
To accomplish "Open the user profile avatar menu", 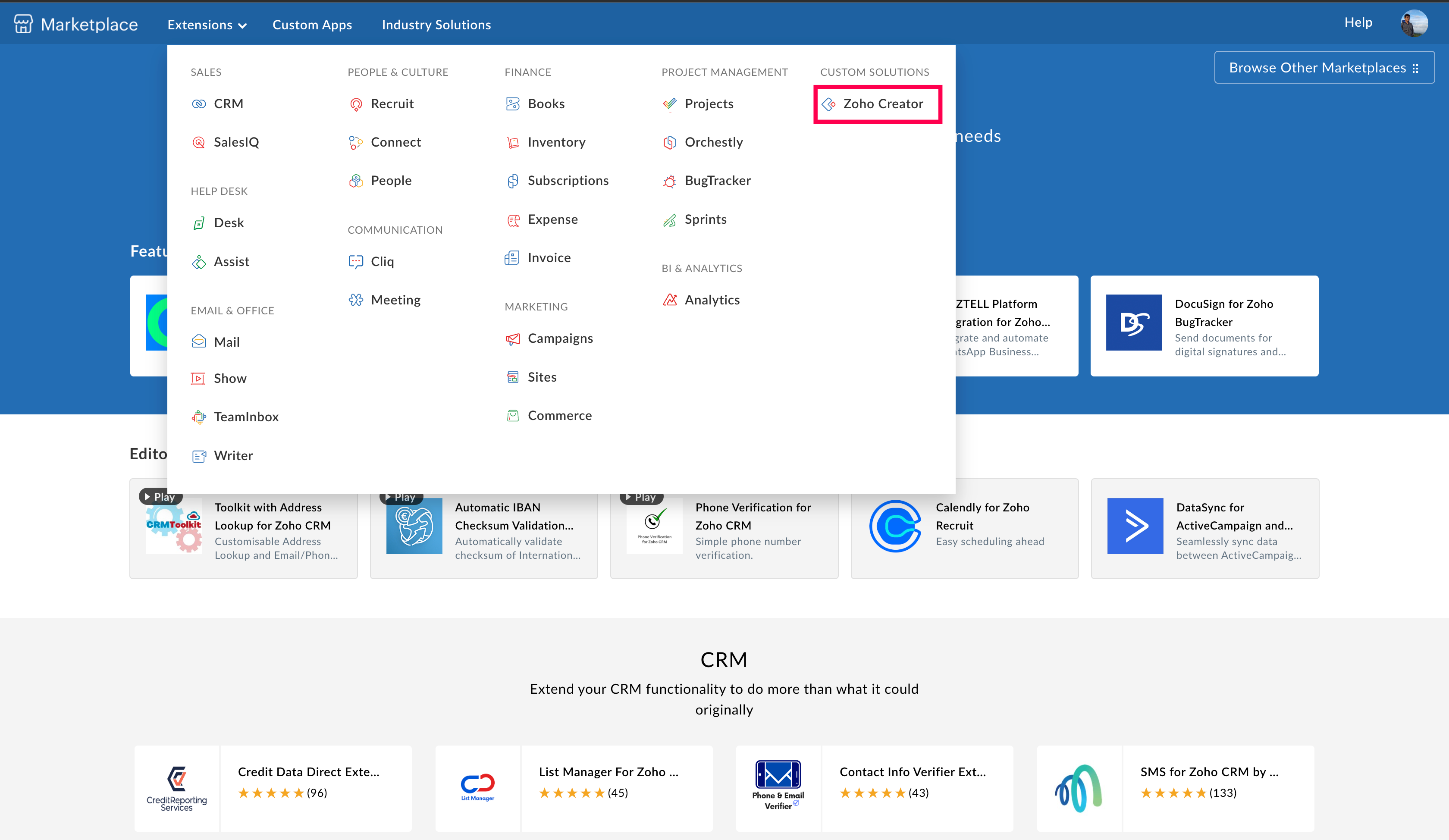I will 1413,24.
